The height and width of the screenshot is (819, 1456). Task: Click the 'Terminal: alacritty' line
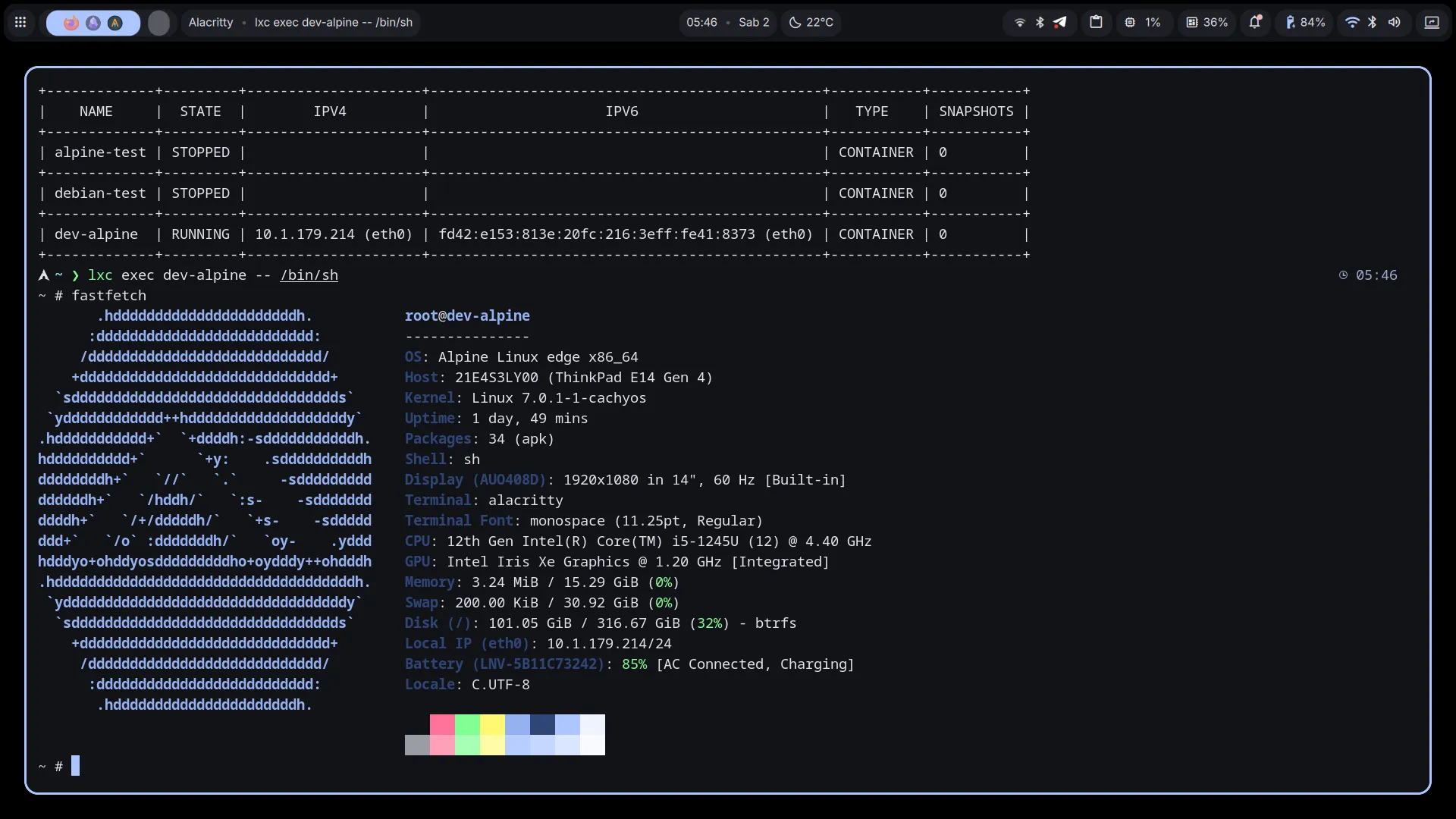click(484, 500)
